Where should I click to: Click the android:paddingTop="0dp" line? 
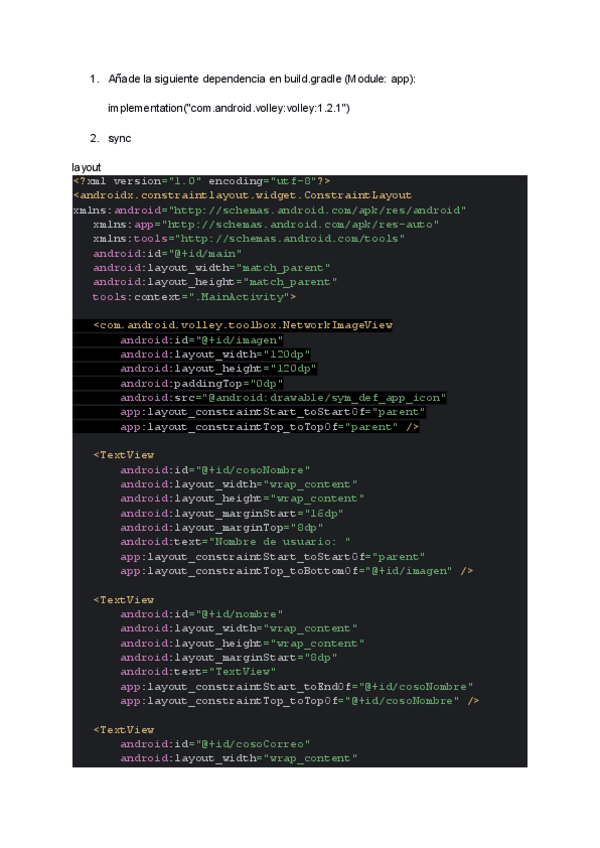click(x=201, y=384)
